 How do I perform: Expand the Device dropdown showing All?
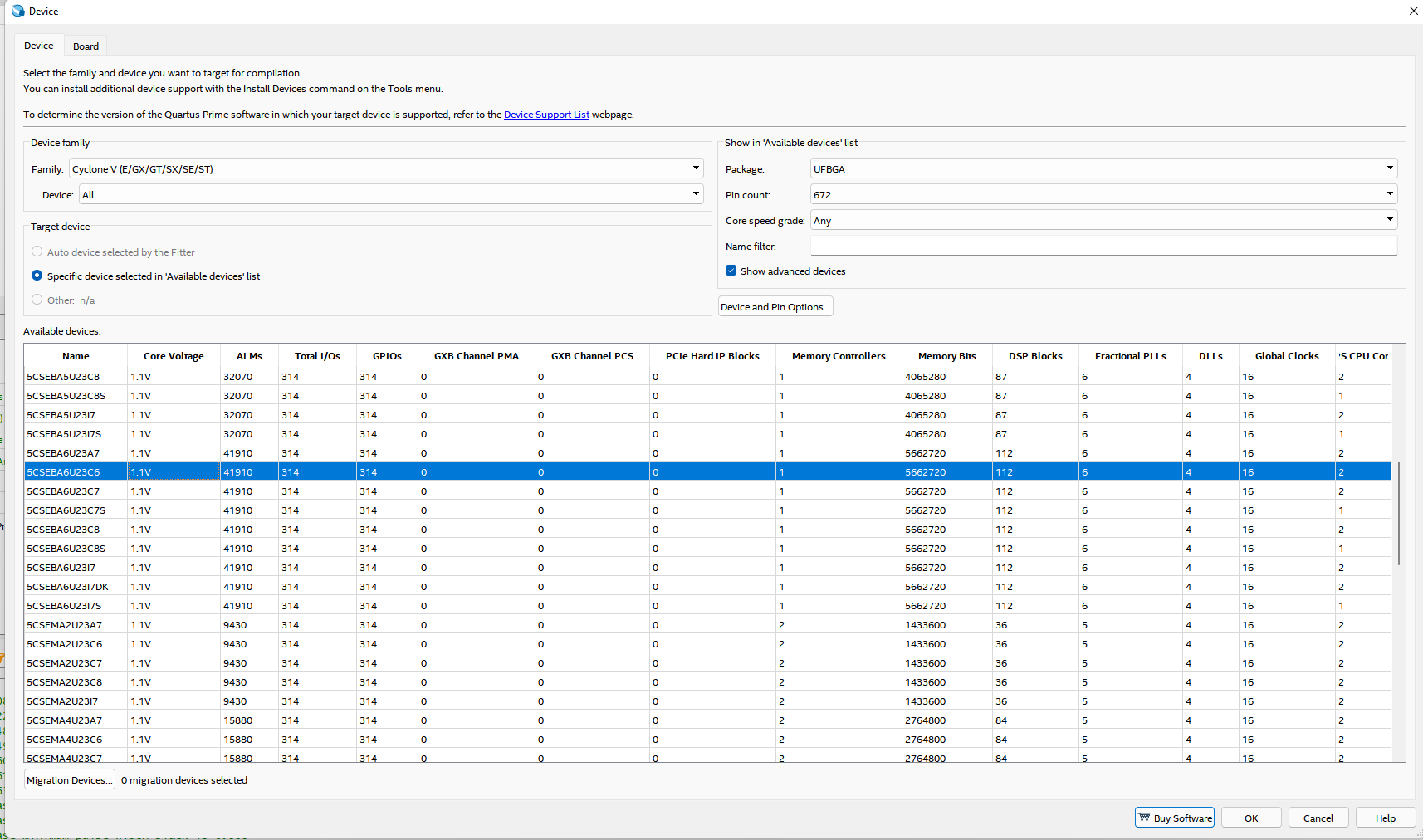click(x=391, y=194)
